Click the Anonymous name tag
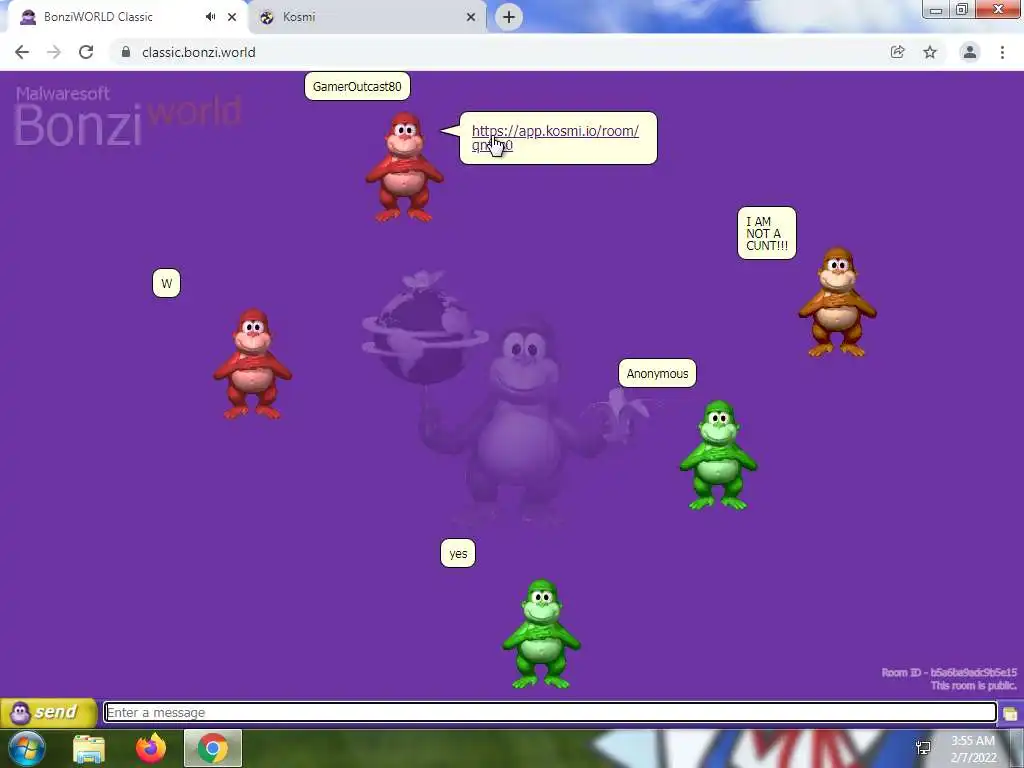This screenshot has width=1024, height=768. pos(658,374)
